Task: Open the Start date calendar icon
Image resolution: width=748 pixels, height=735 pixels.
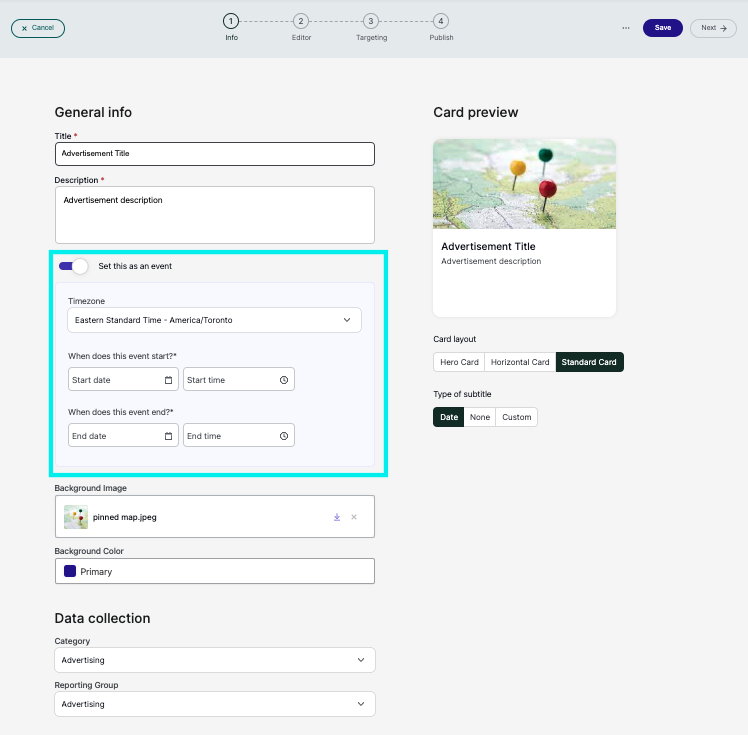Action: (x=168, y=380)
